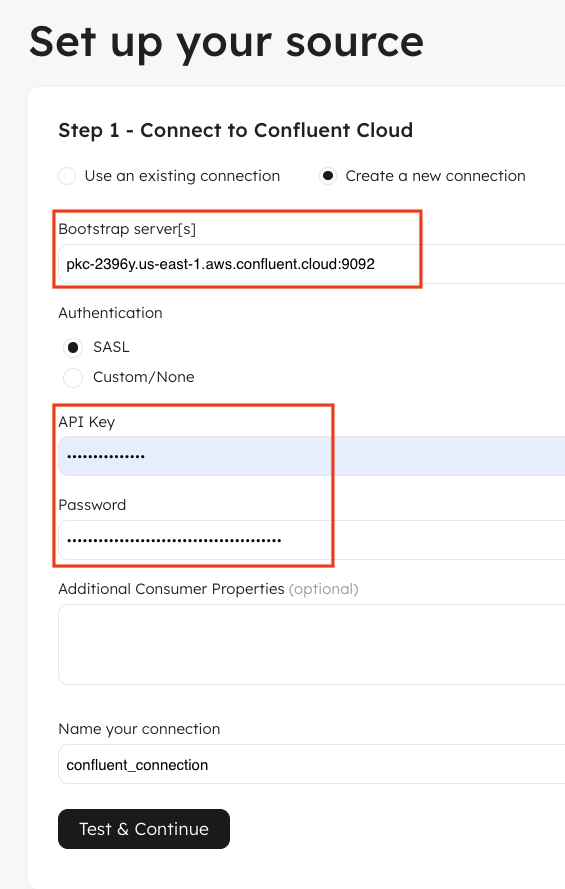Viewport: 565px width, 889px height.
Task: Click the 'Password' field label
Action: pyautogui.click(x=92, y=505)
